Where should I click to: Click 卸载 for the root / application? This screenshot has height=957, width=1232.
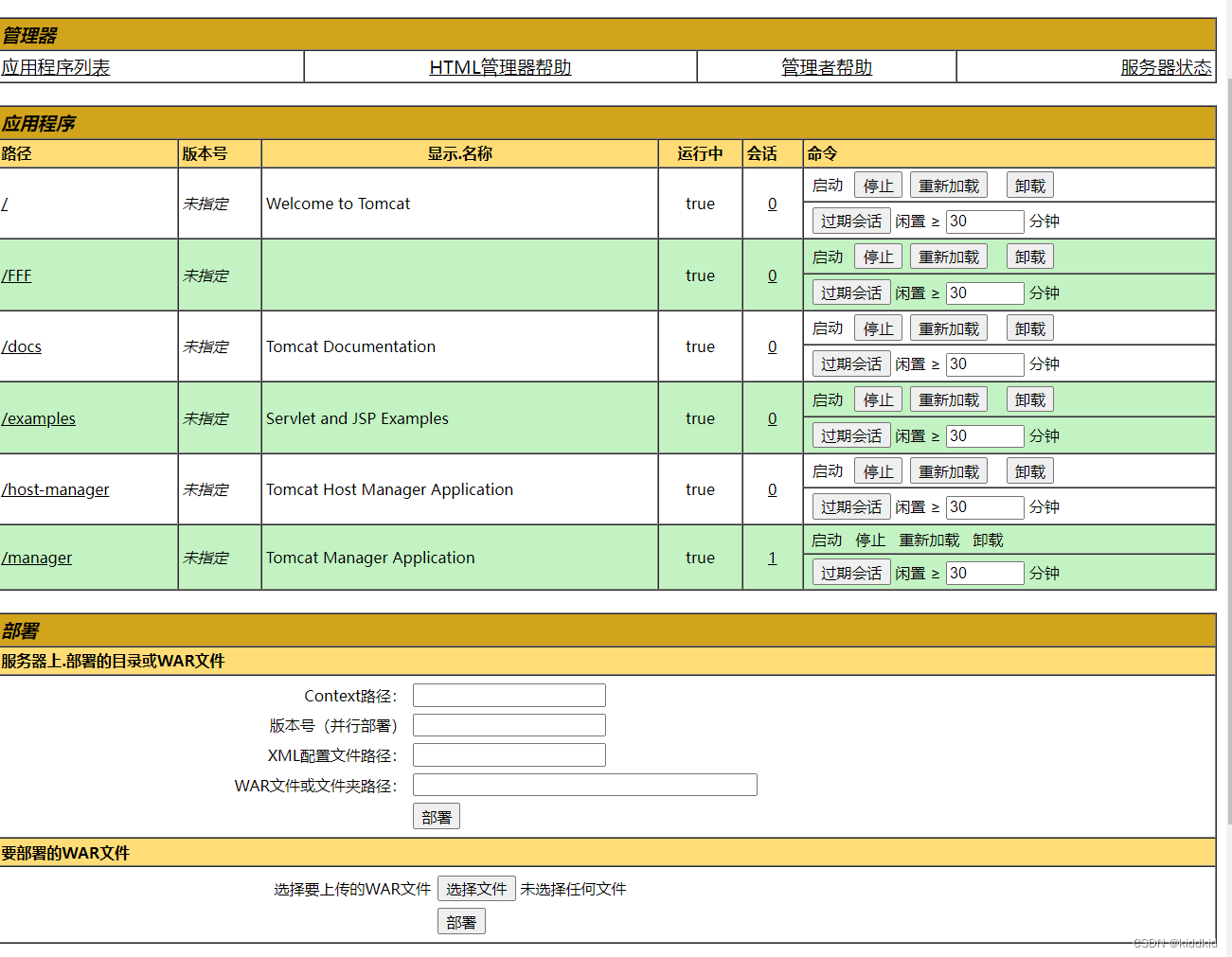coord(1030,186)
